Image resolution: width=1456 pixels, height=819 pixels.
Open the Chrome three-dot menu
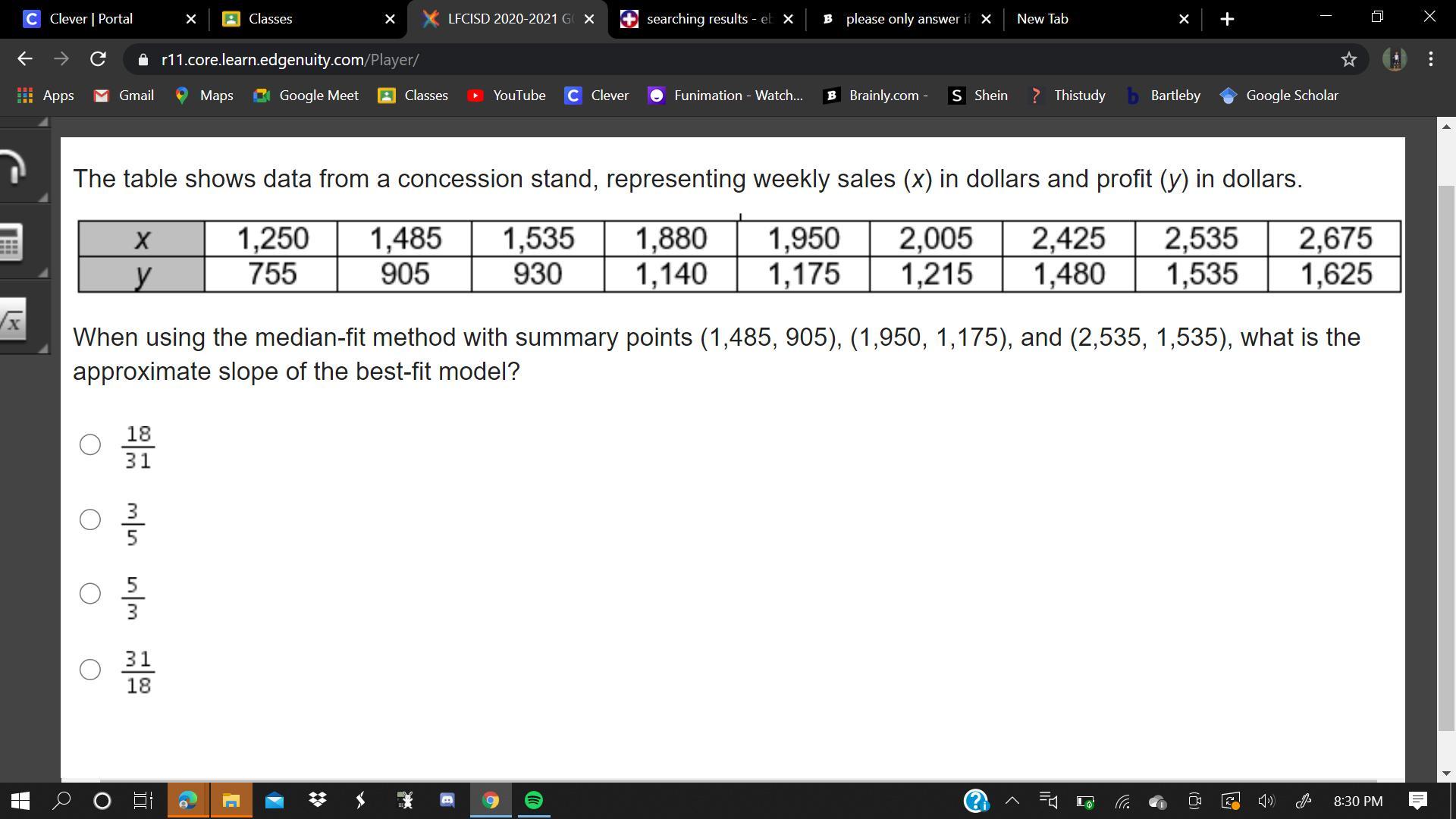coord(1430,59)
